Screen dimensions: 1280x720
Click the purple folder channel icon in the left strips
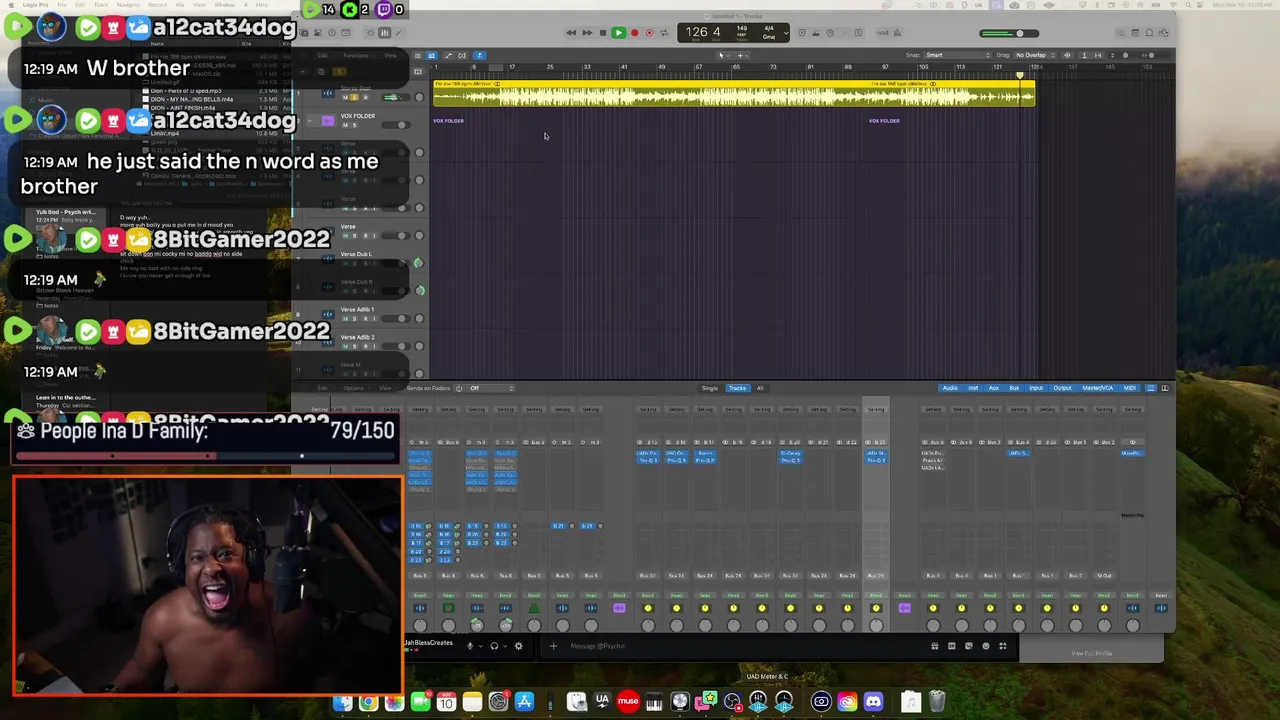(619, 608)
